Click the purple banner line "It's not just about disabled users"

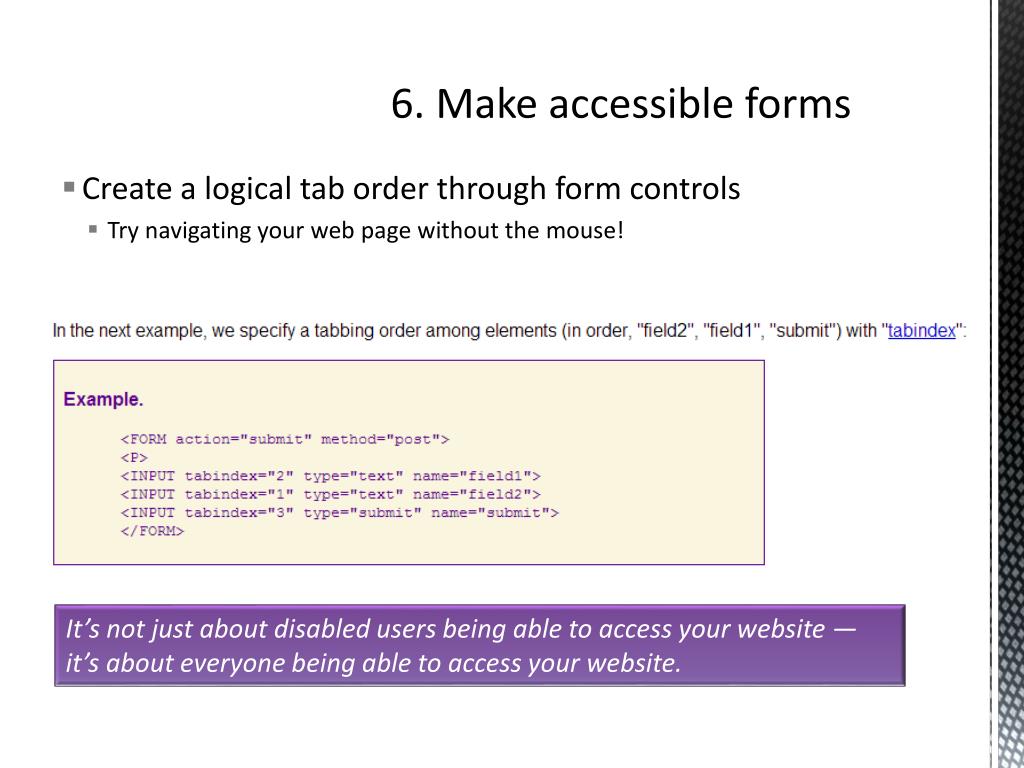click(460, 628)
